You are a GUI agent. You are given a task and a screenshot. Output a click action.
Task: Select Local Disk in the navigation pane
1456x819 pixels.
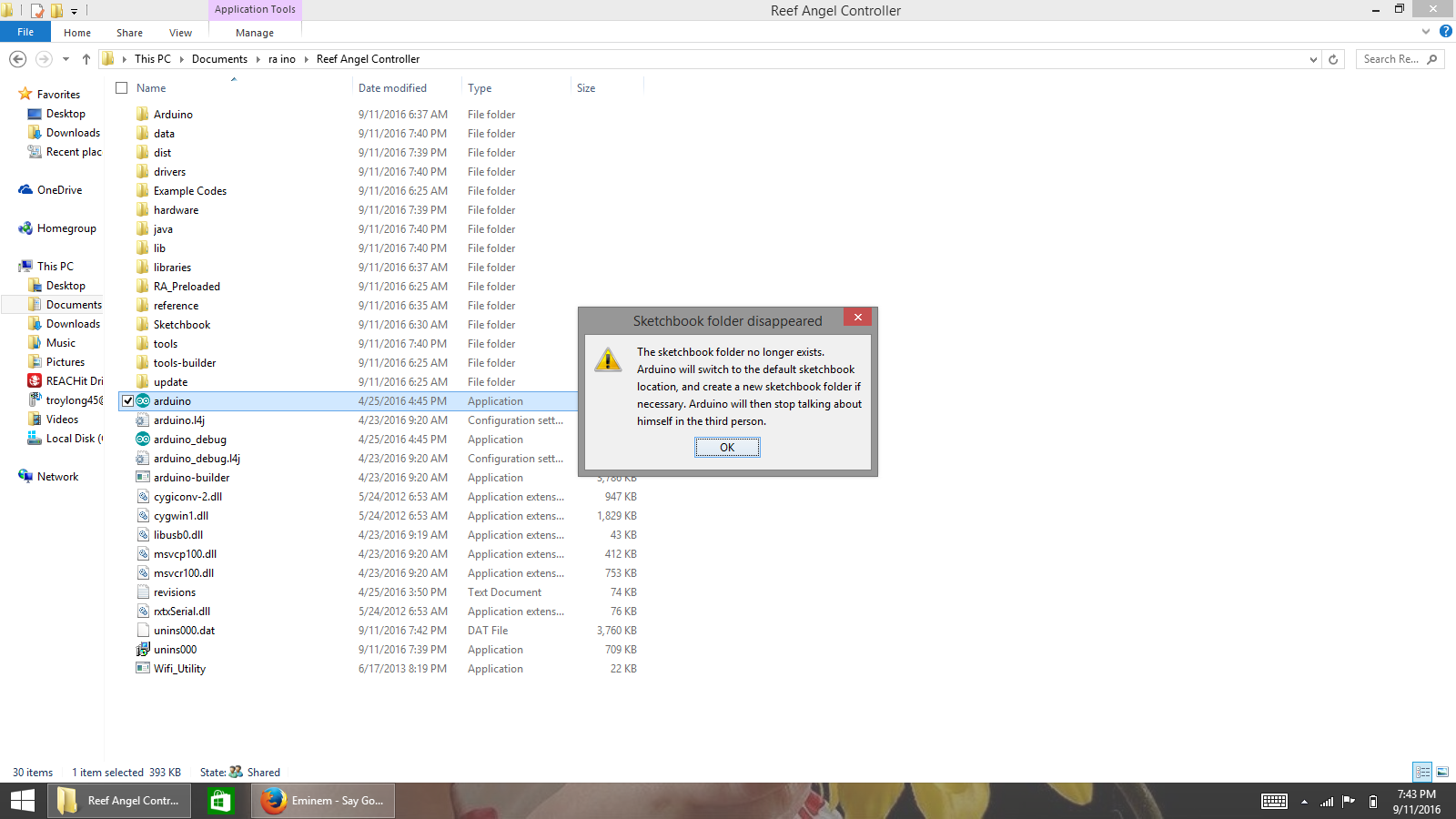coord(66,439)
